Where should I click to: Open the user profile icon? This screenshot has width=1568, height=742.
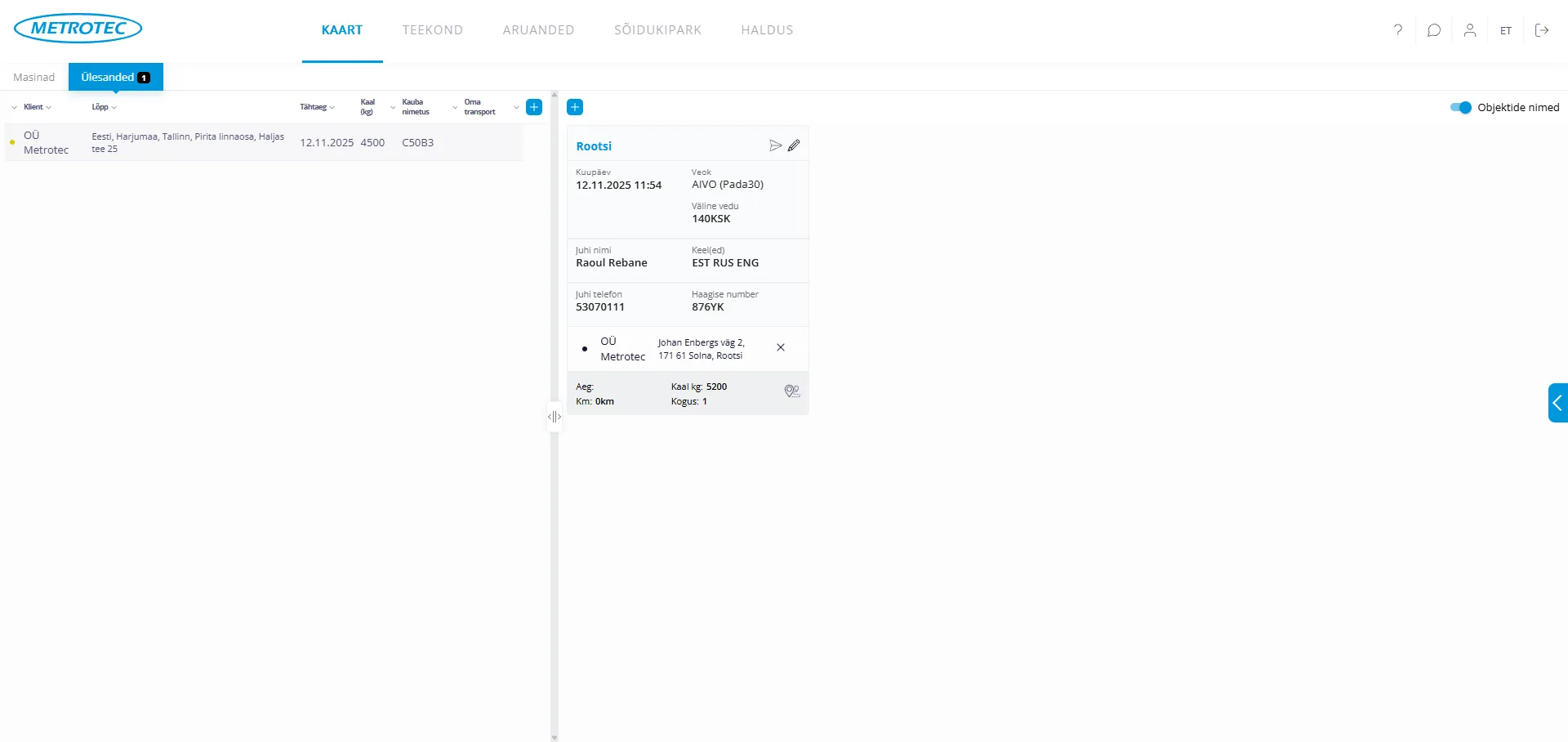tap(1469, 30)
